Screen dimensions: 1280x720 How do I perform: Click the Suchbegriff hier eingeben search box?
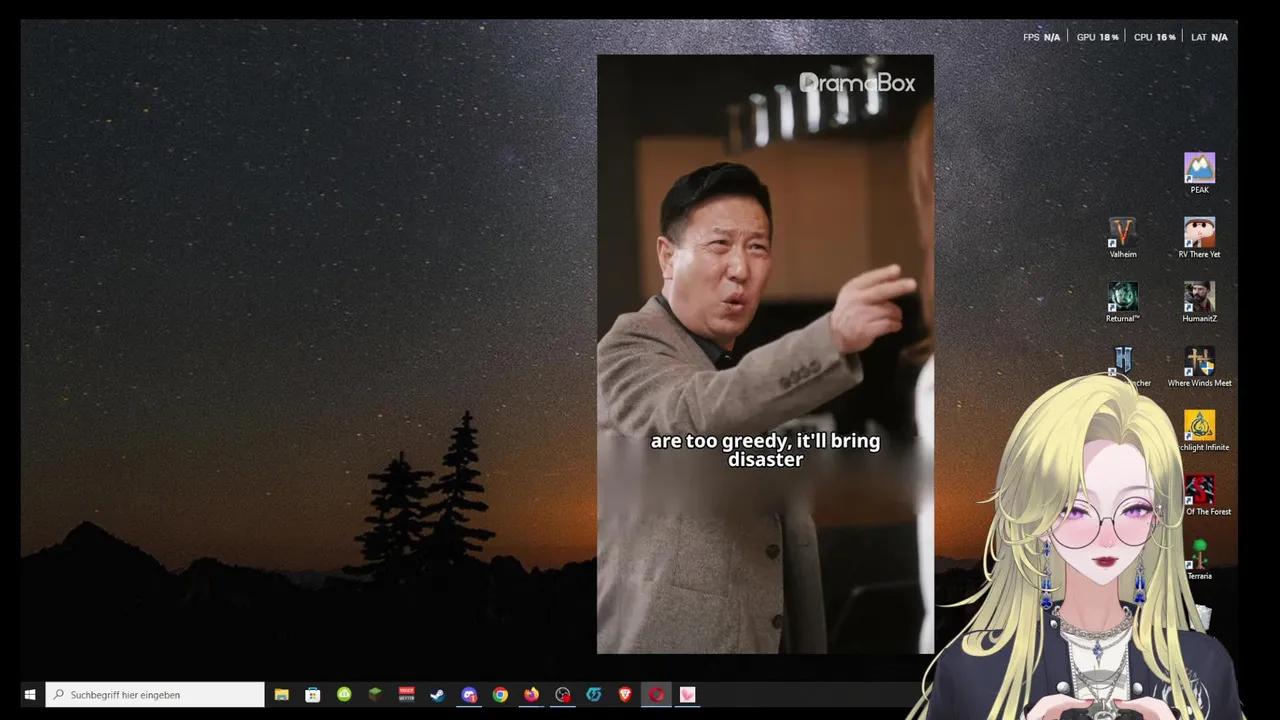click(155, 695)
